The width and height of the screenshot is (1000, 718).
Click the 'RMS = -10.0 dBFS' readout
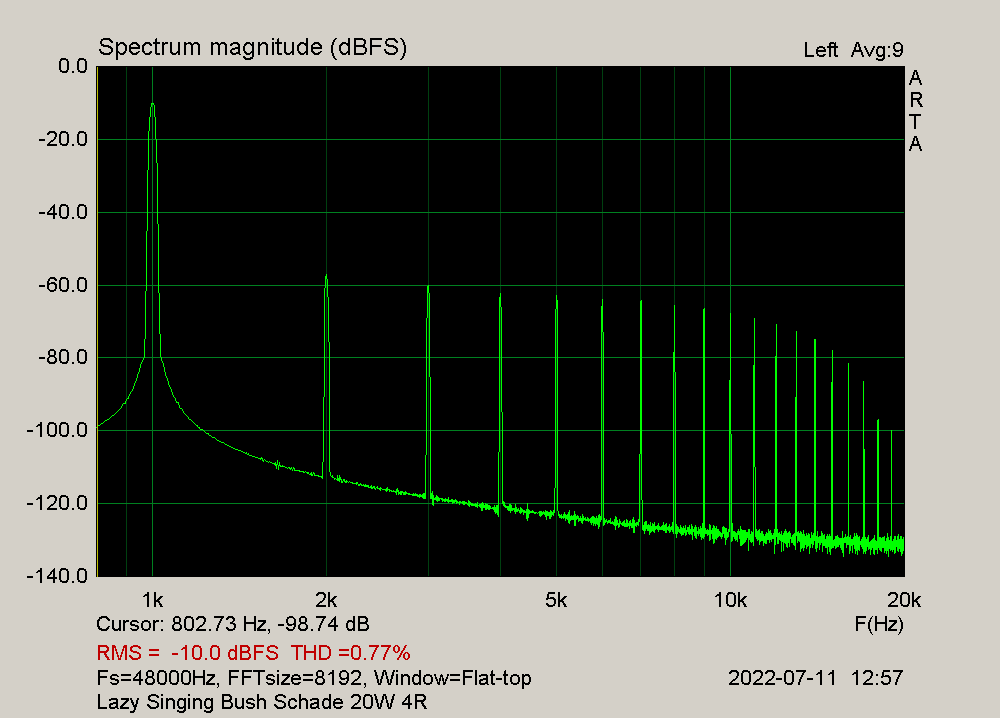coord(188,653)
